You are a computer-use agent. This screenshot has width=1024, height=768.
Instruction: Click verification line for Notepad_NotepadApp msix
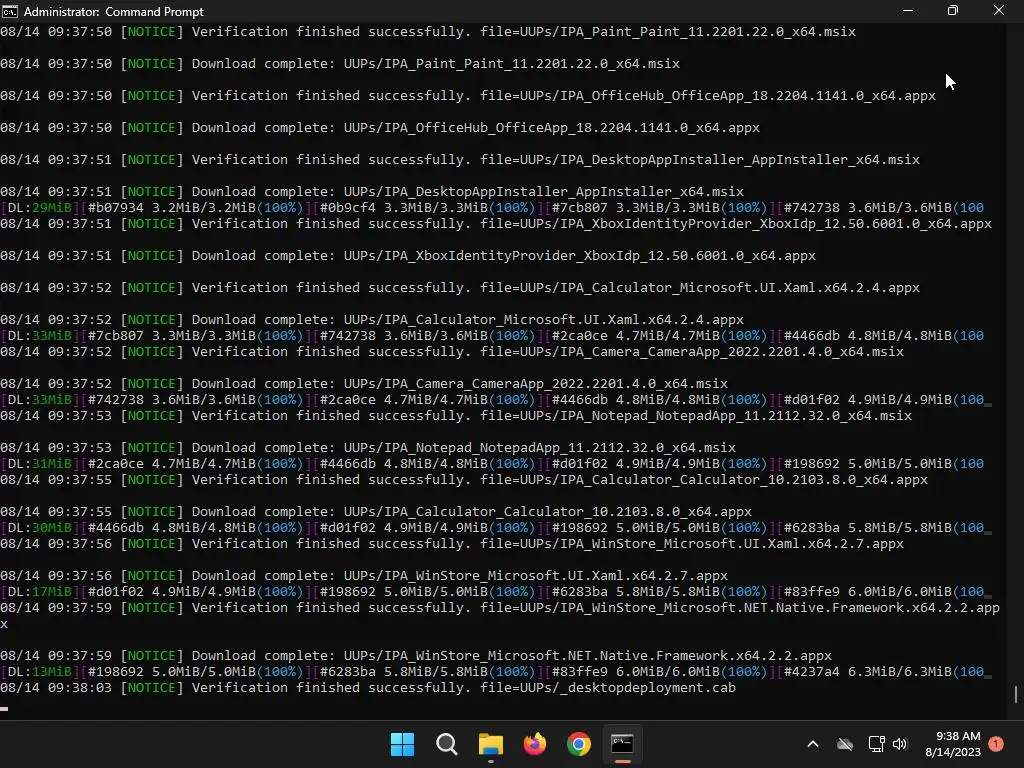coord(456,415)
